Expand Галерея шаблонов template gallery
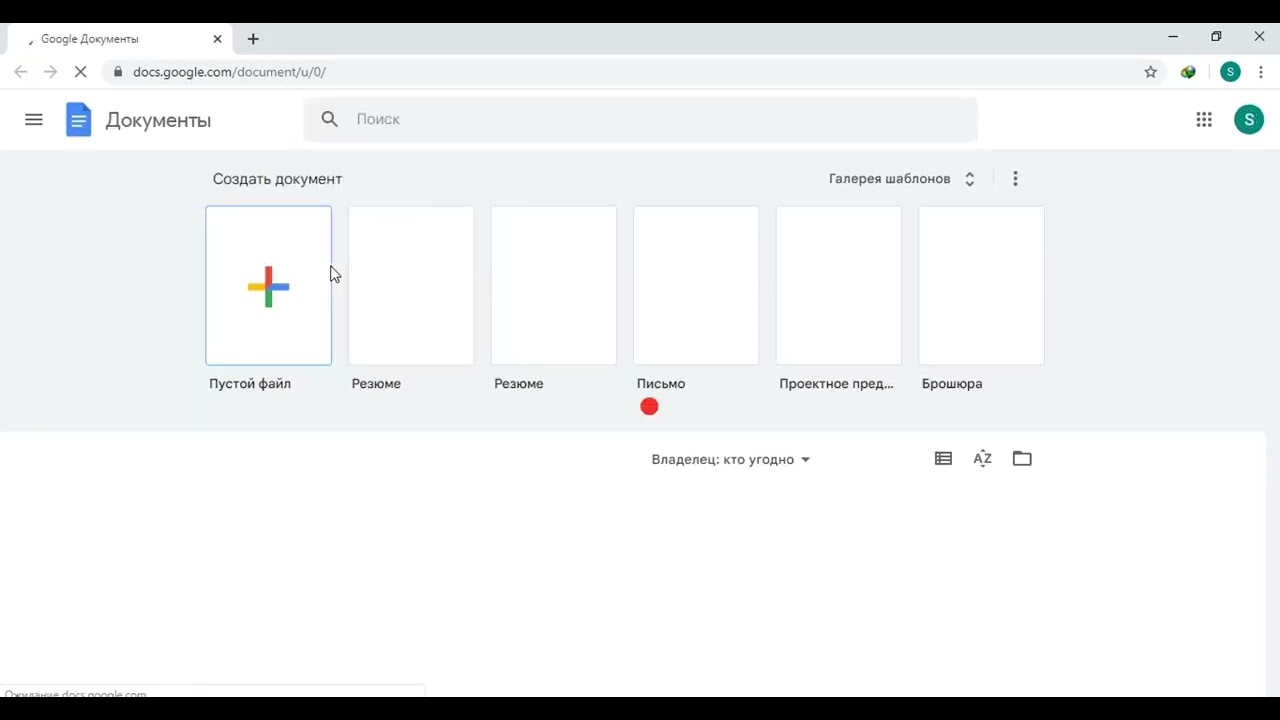 (902, 179)
